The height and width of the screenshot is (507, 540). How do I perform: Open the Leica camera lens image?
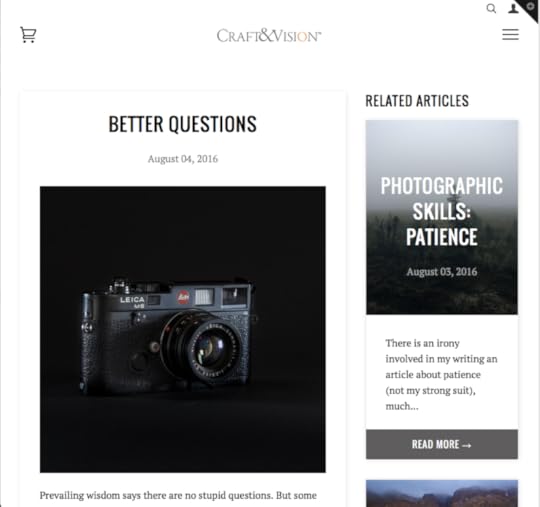point(183,329)
